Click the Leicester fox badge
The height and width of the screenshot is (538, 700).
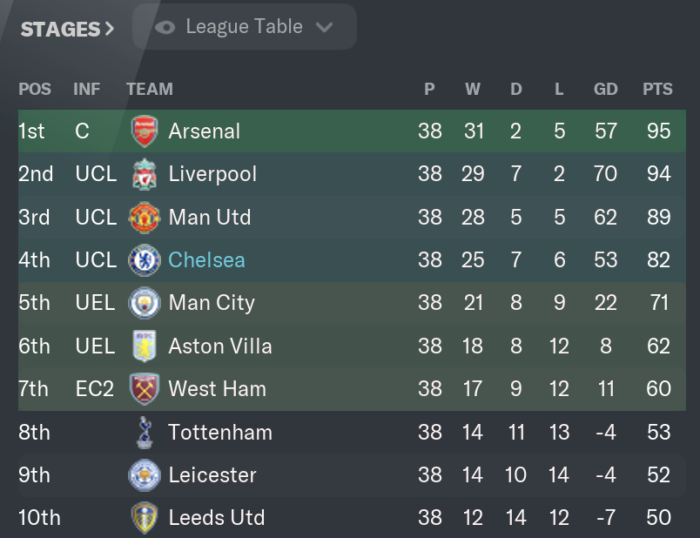coord(144,475)
